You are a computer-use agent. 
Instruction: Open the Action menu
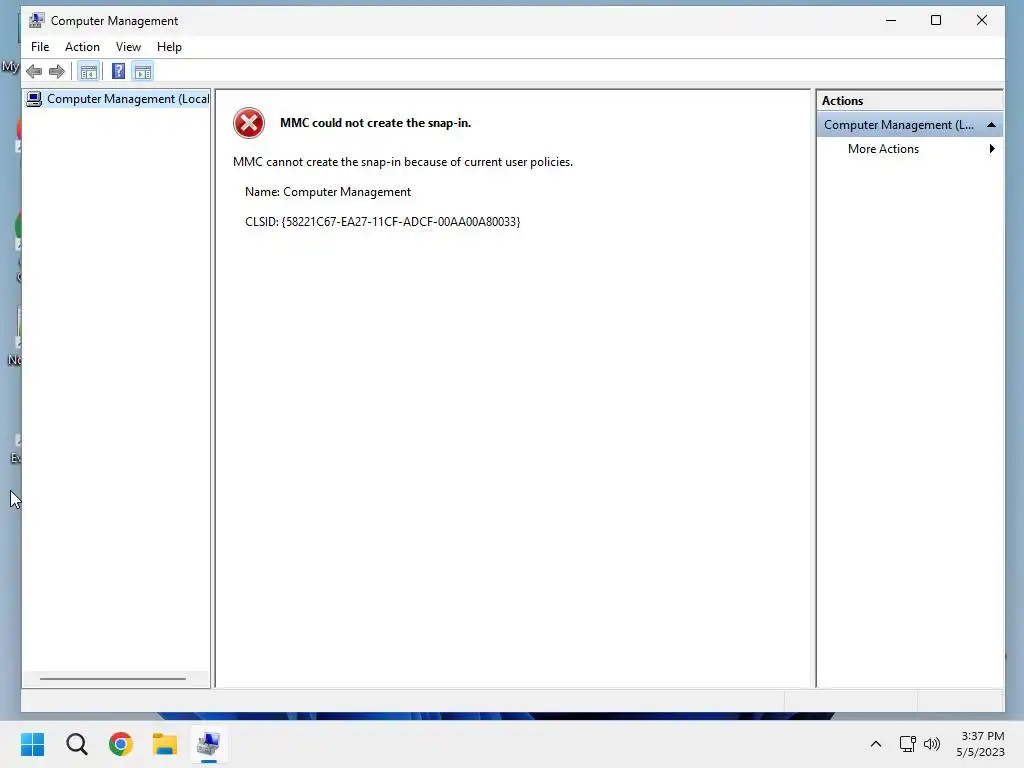pos(82,47)
